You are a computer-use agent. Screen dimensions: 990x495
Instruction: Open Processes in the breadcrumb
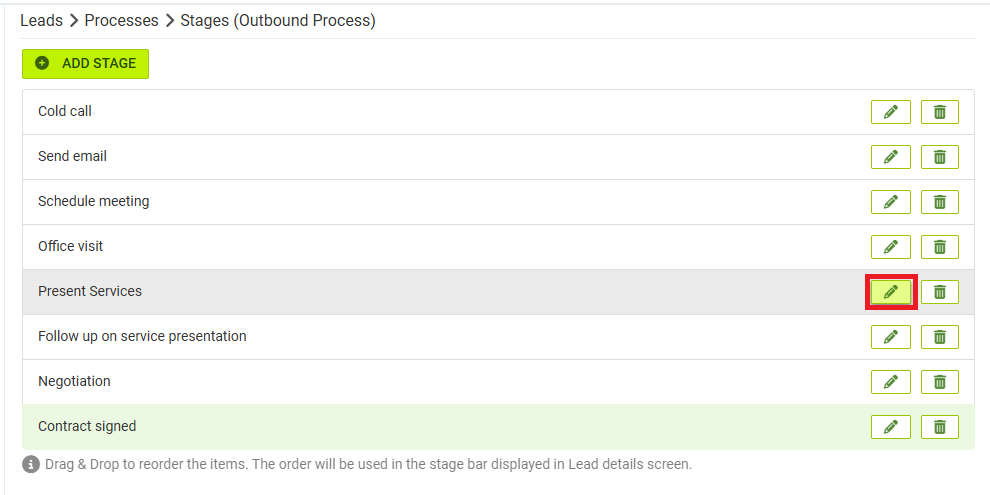[x=121, y=21]
